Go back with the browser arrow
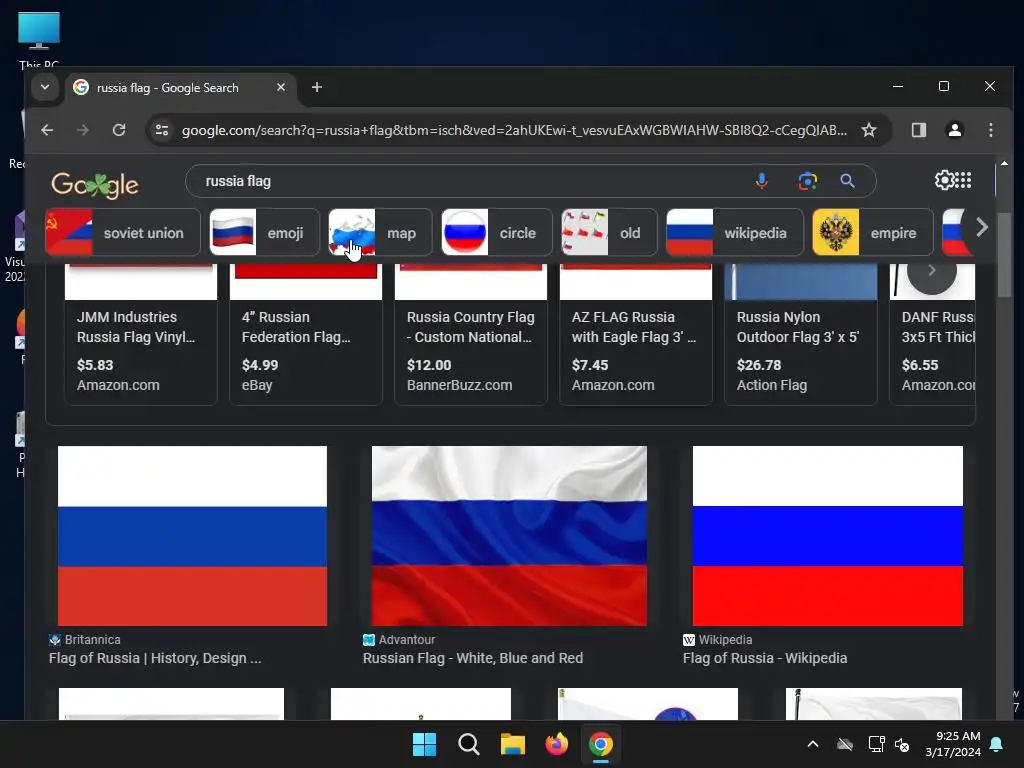The image size is (1024, 768). [x=47, y=130]
